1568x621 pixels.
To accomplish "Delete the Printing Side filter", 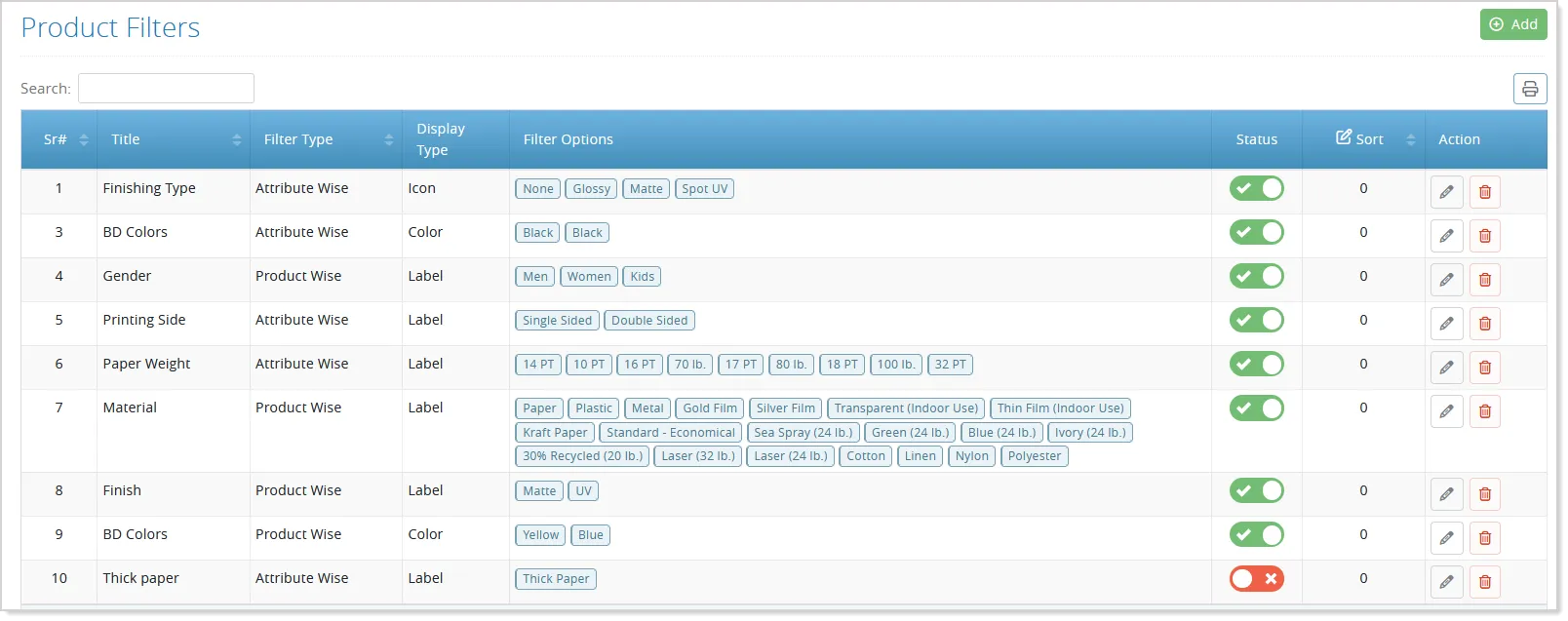I will pyautogui.click(x=1485, y=324).
